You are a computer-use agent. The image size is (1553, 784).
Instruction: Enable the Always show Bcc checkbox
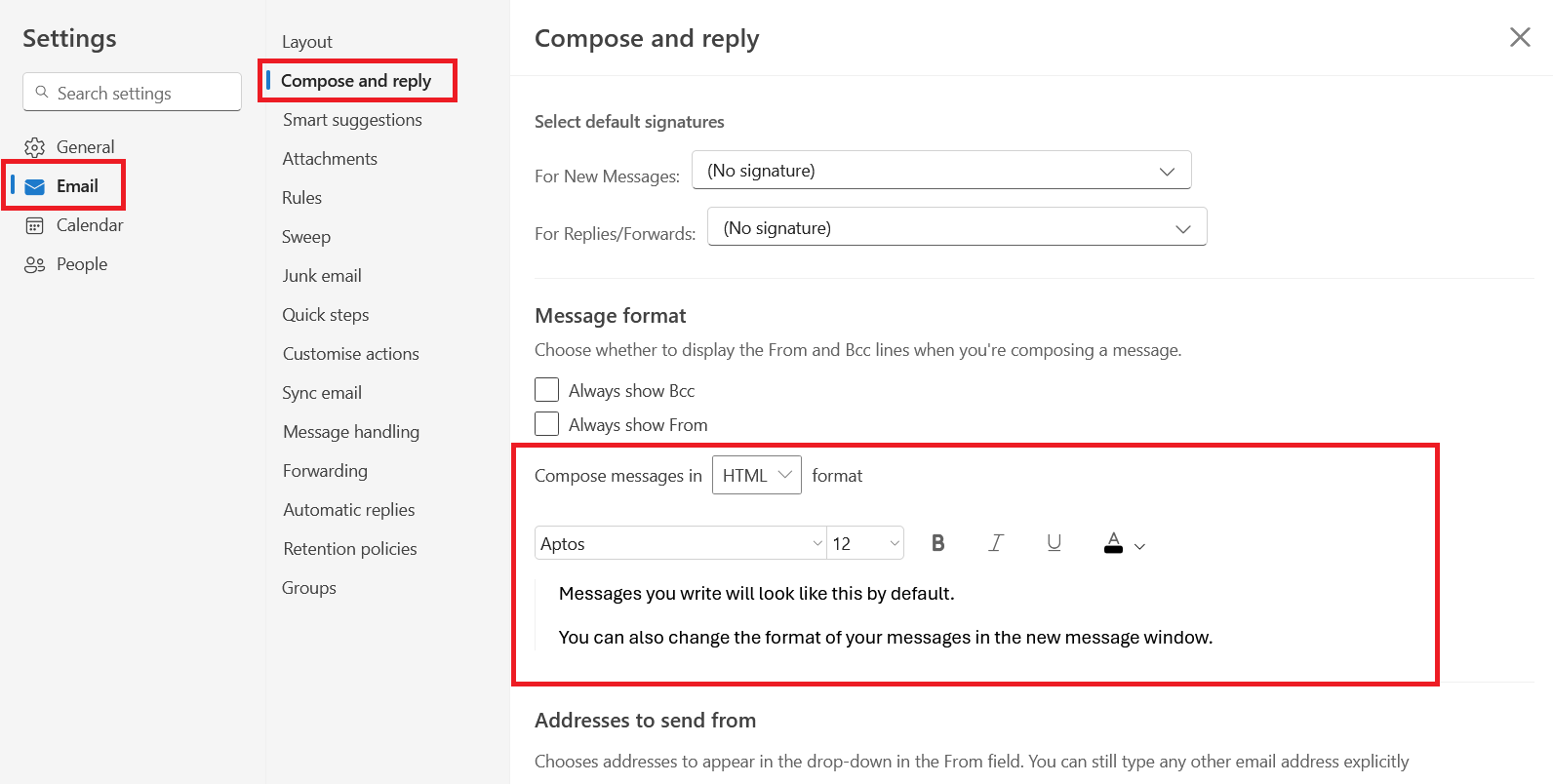click(547, 390)
